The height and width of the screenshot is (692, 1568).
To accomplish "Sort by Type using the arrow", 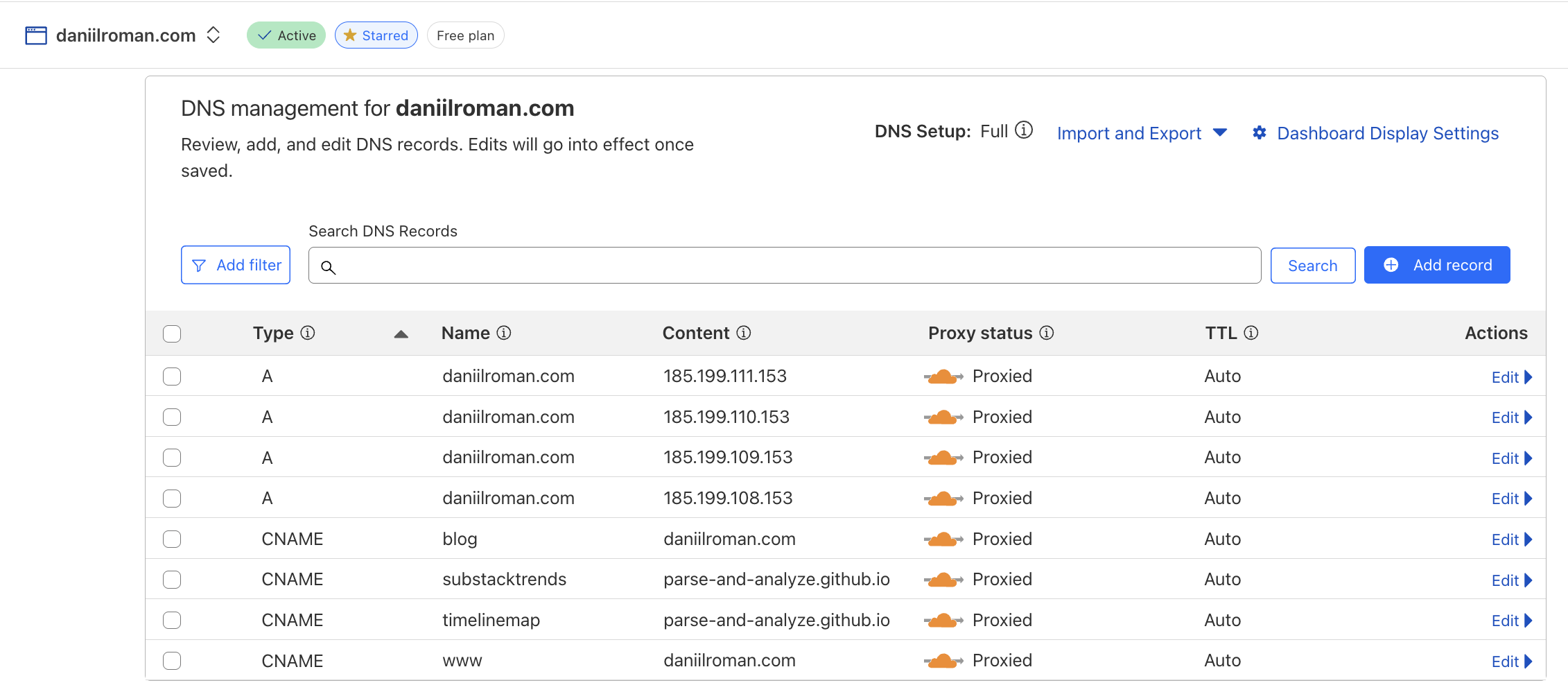I will tap(401, 334).
